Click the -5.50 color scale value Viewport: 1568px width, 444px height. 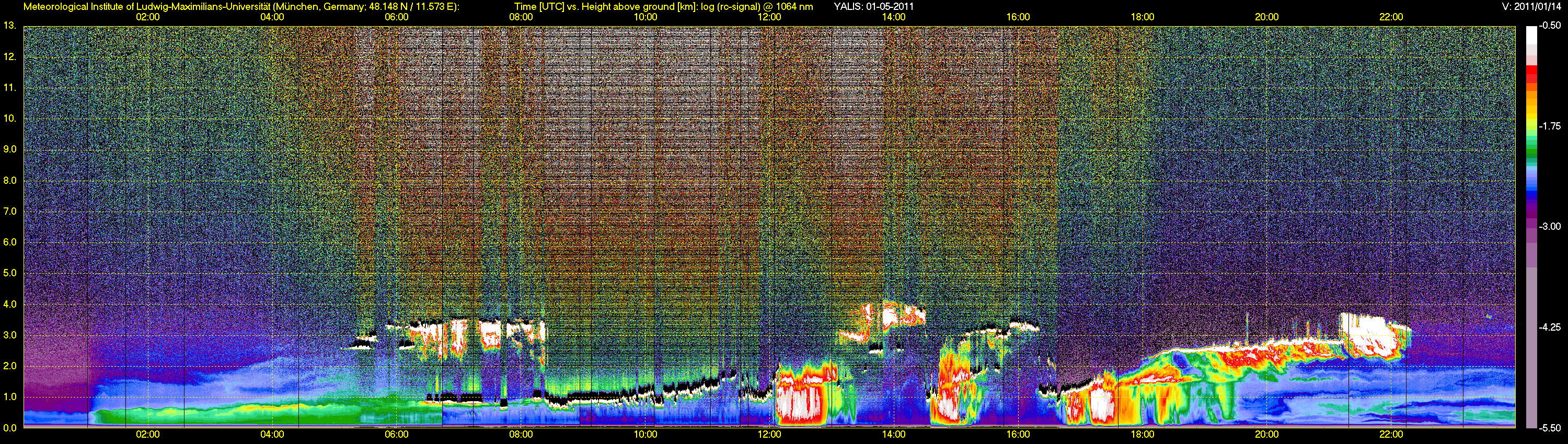click(1550, 428)
